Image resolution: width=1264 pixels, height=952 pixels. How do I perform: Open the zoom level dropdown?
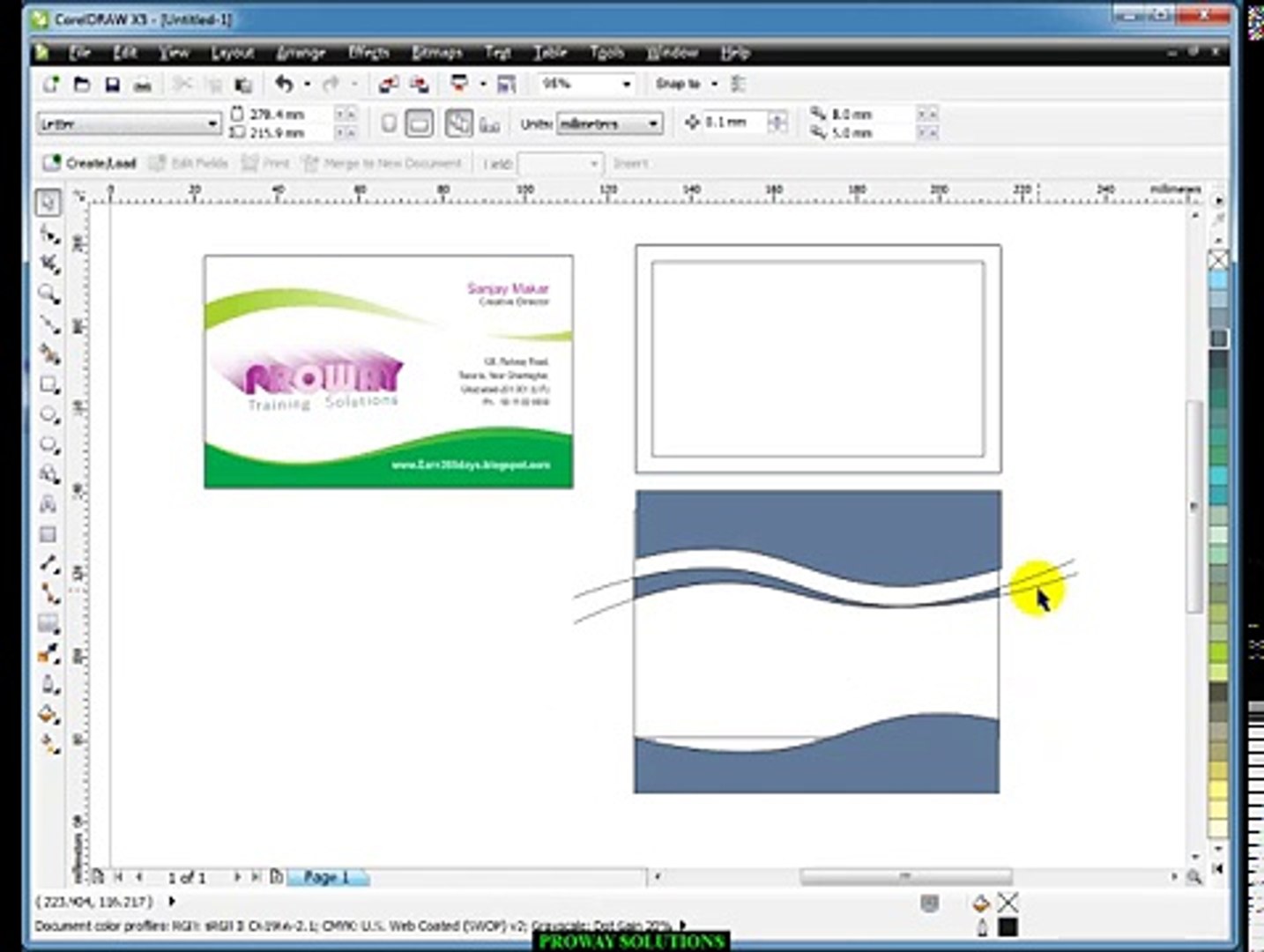[627, 85]
